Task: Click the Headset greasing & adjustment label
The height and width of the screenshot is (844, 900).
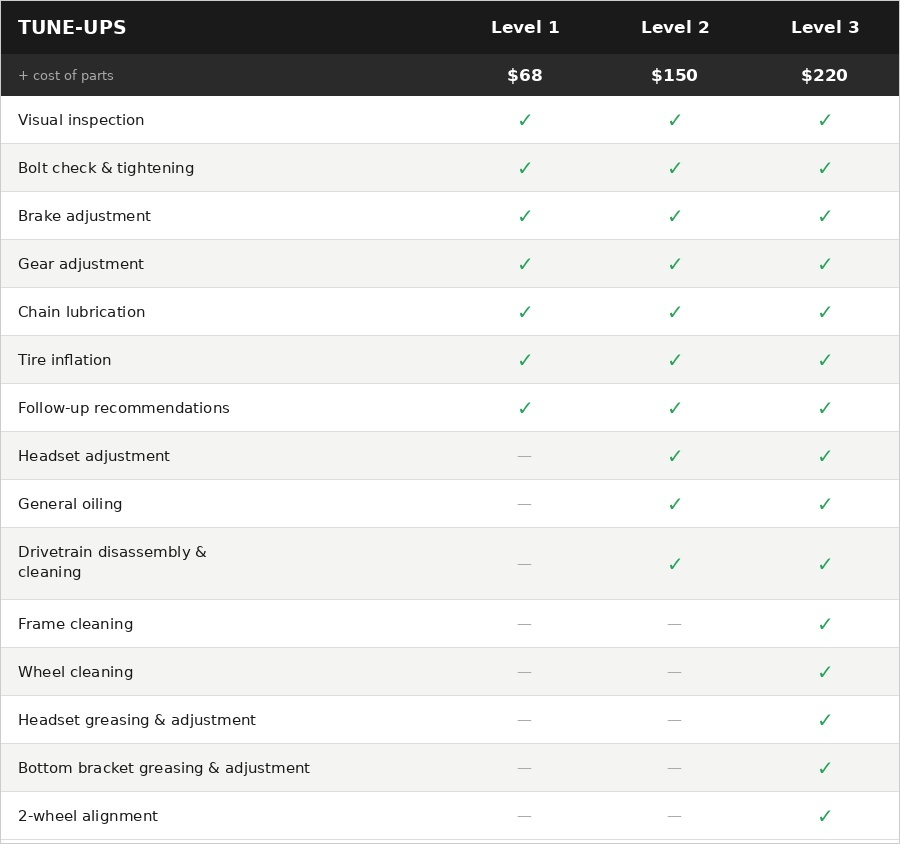Action: [137, 720]
